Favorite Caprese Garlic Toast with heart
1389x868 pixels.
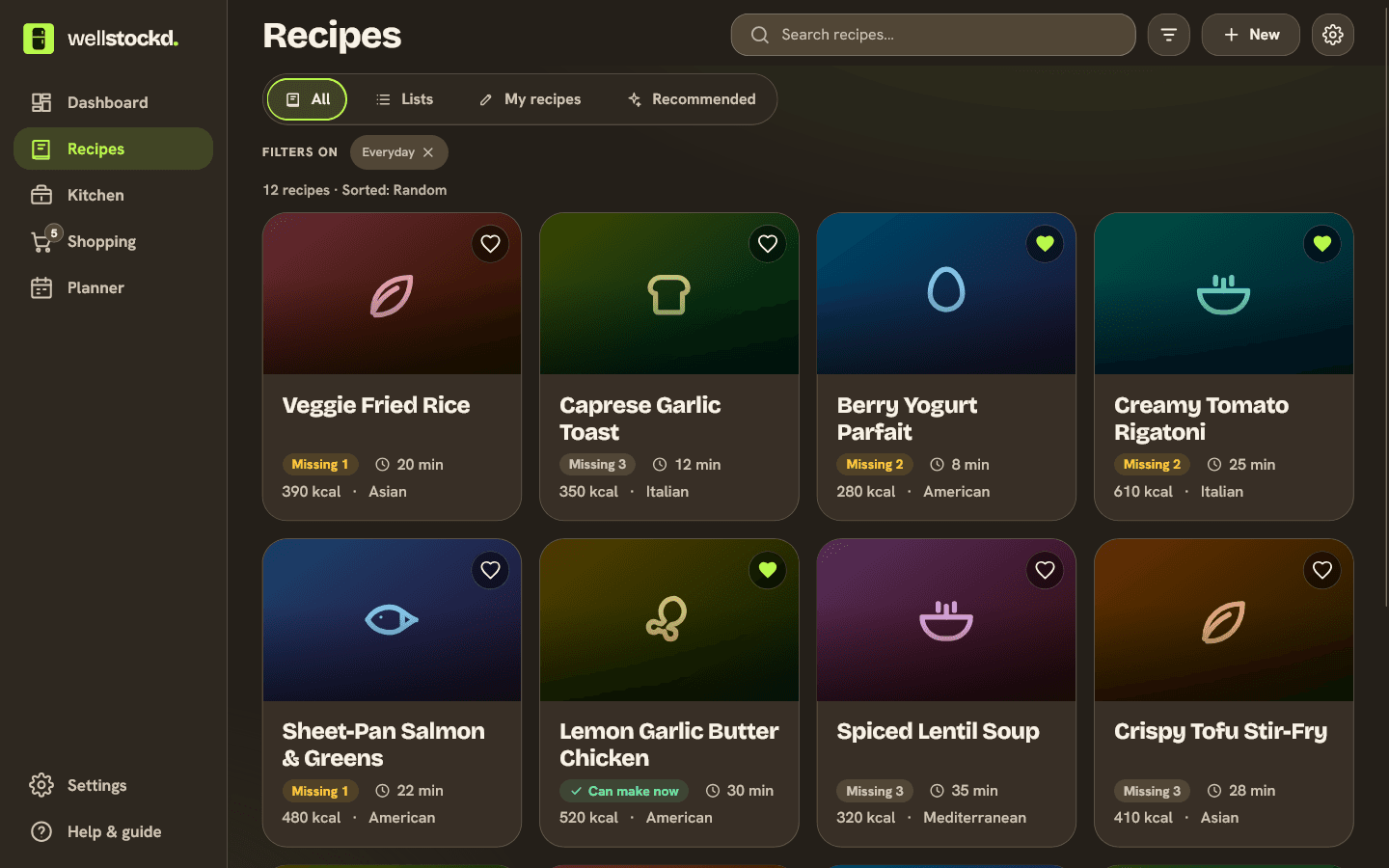coord(768,244)
